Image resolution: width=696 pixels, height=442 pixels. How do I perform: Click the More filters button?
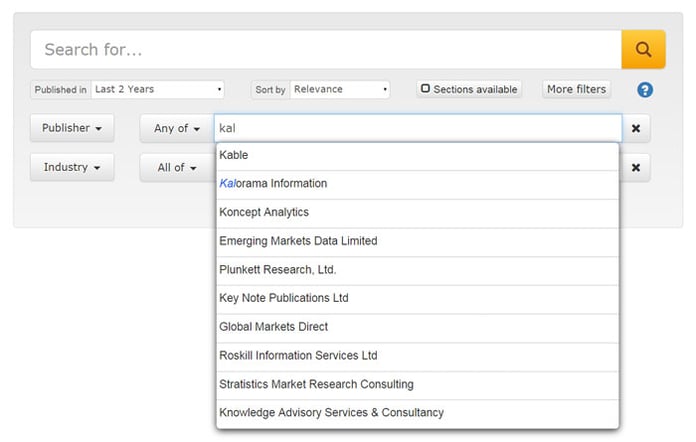pos(576,89)
